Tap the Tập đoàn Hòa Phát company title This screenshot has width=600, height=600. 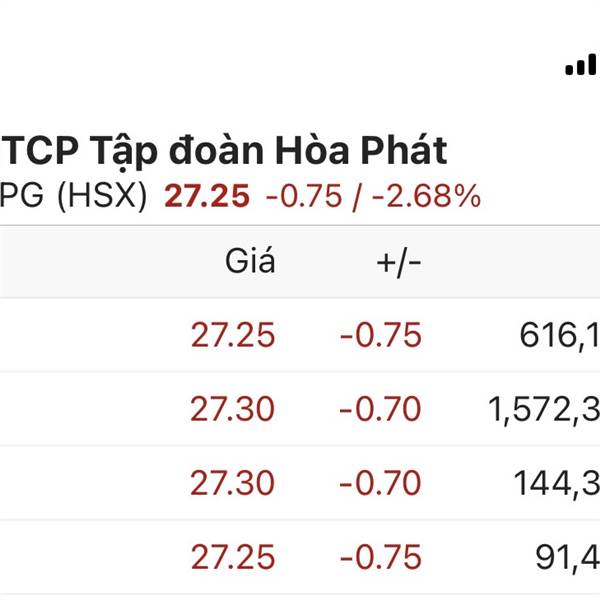(224, 151)
